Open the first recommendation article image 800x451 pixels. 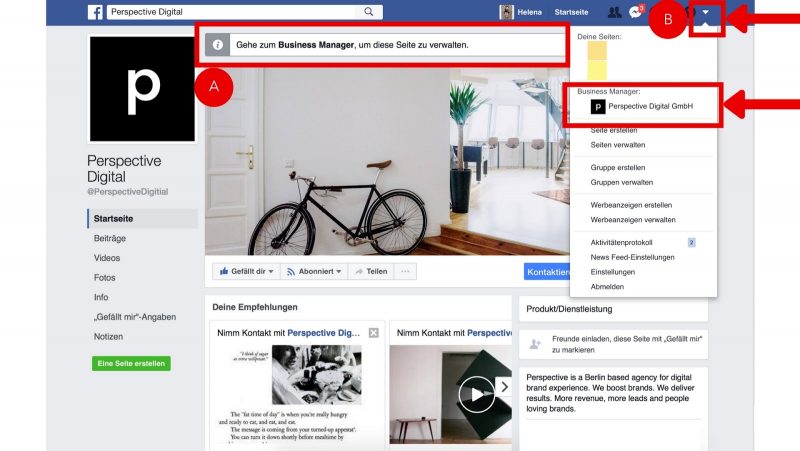(x=316, y=374)
